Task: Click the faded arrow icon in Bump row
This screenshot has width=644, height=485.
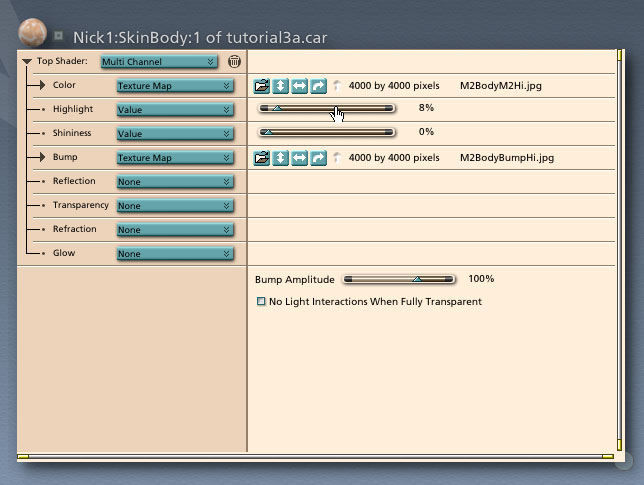Action: click(x=337, y=157)
